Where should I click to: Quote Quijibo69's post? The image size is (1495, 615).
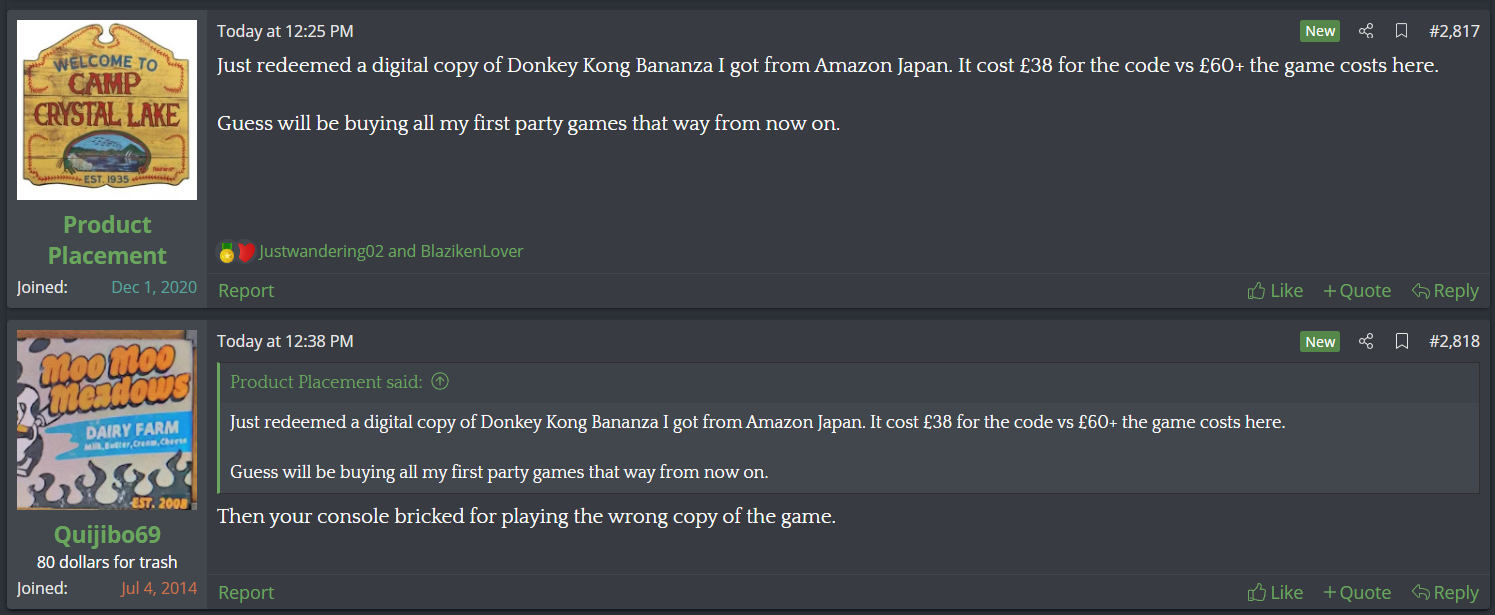(1357, 593)
